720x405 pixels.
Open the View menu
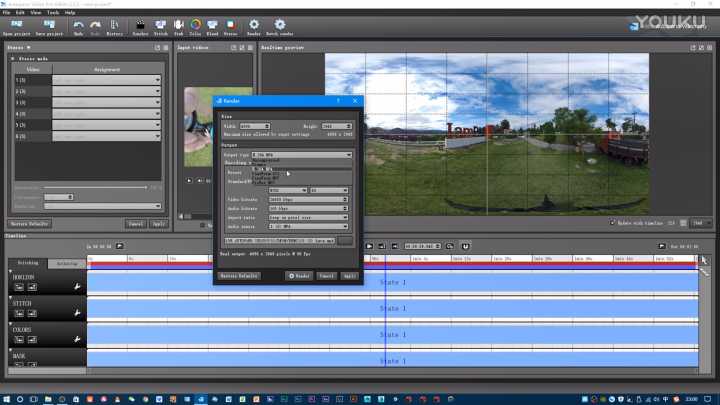36,12
